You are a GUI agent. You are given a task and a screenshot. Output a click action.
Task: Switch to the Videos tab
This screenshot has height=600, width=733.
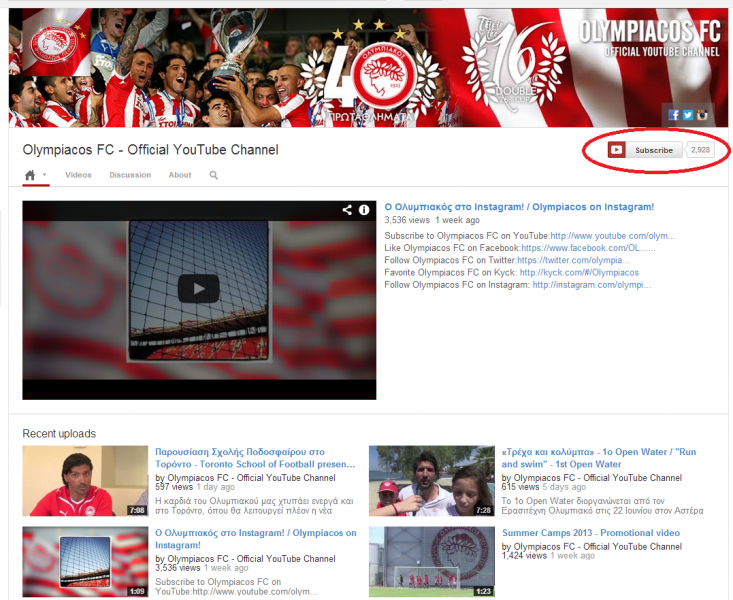tap(78, 175)
